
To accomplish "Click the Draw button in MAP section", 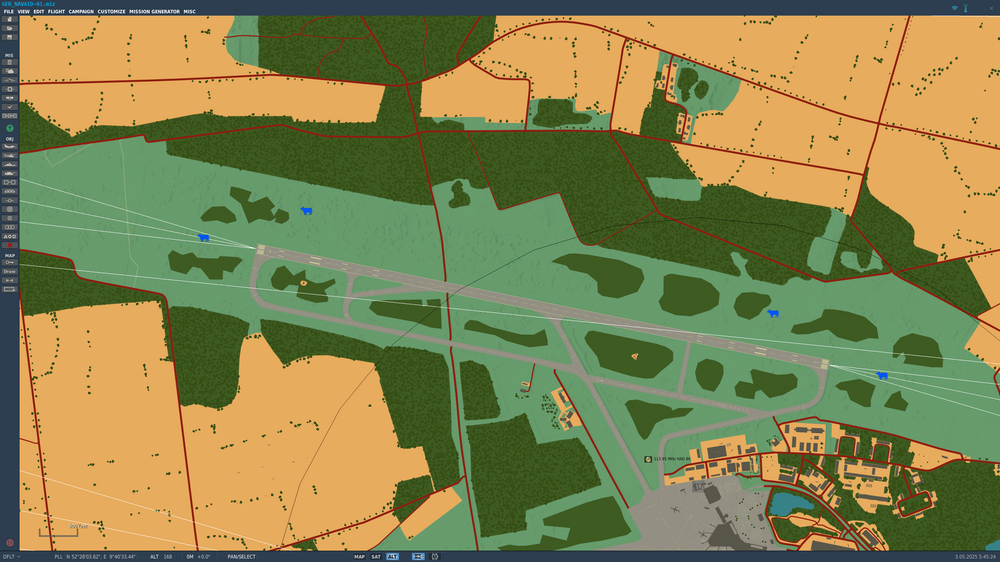I will point(10,271).
